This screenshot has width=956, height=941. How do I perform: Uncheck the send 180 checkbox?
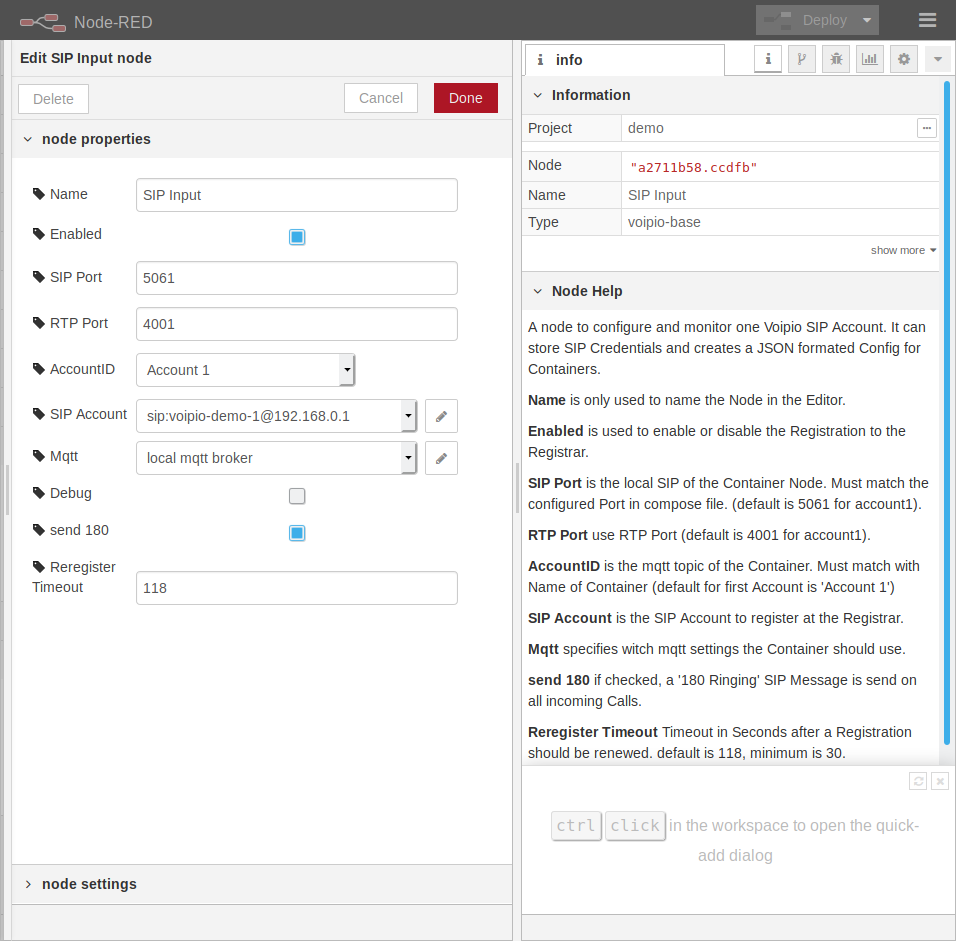297,533
